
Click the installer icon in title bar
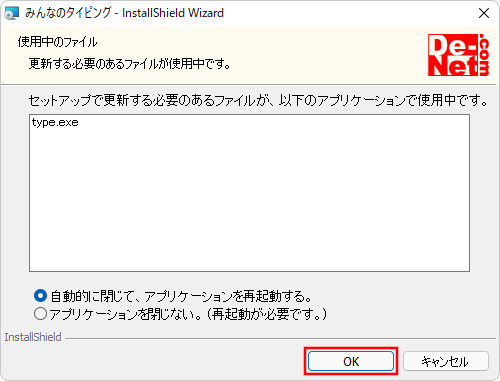pyautogui.click(x=11, y=13)
